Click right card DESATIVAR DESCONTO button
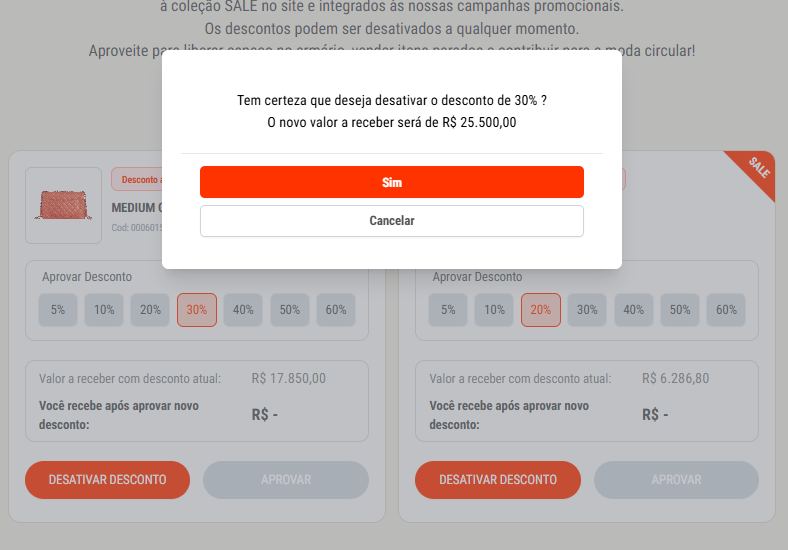The height and width of the screenshot is (550, 788). [498, 480]
